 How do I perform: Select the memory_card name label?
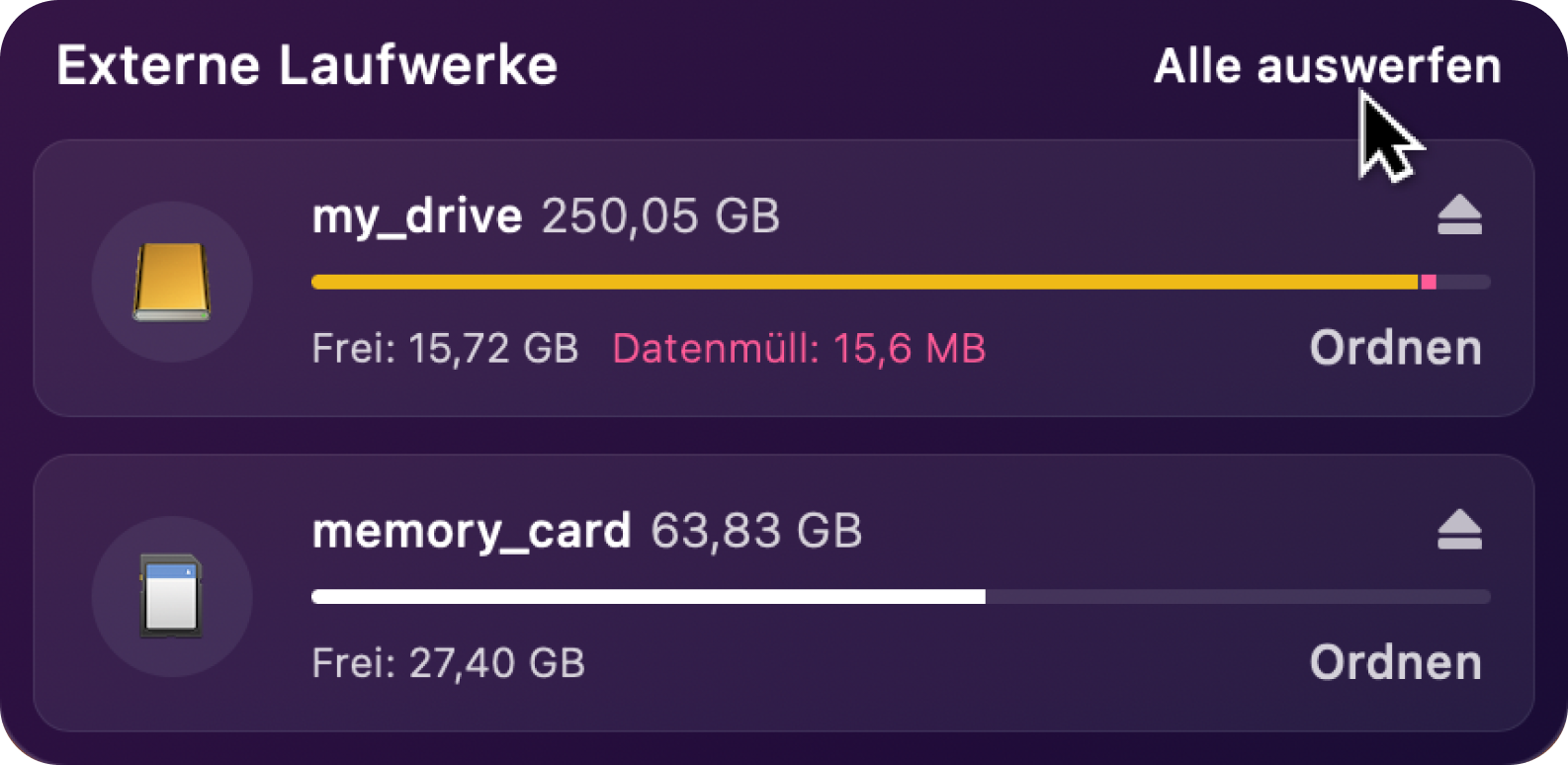(x=472, y=532)
